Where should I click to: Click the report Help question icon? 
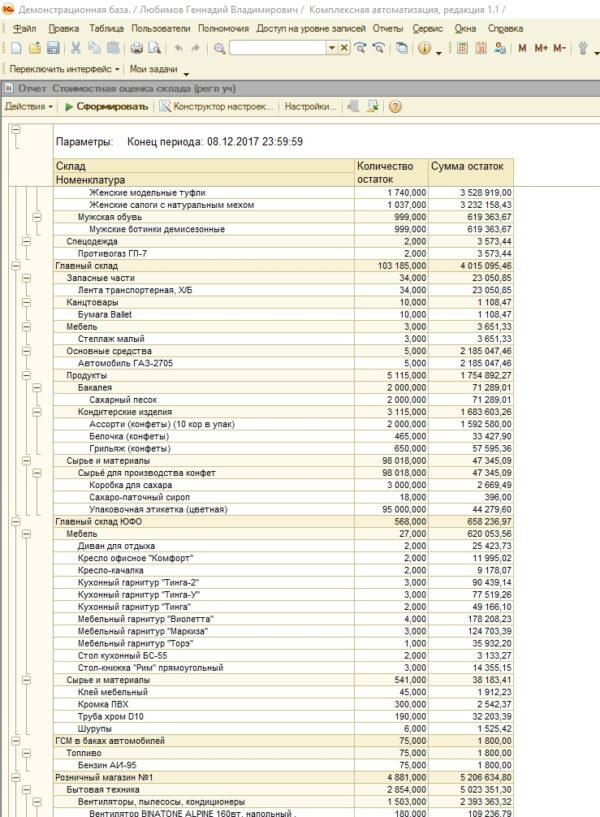coord(395,107)
